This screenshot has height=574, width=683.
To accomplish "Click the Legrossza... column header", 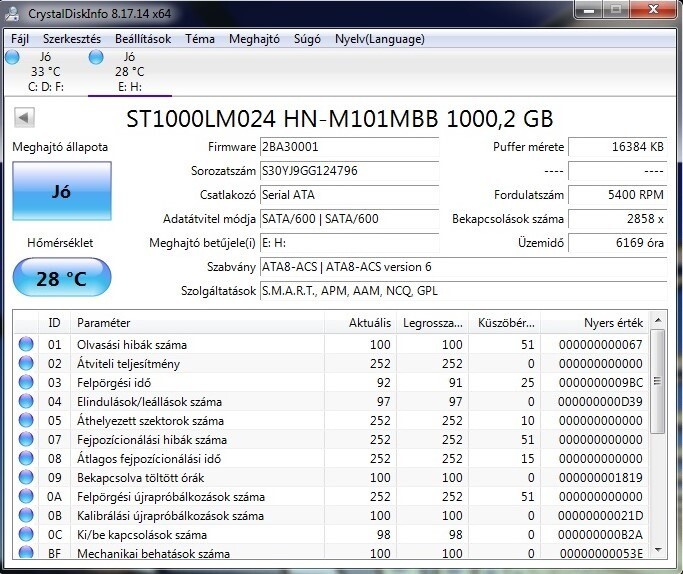I will [x=433, y=323].
